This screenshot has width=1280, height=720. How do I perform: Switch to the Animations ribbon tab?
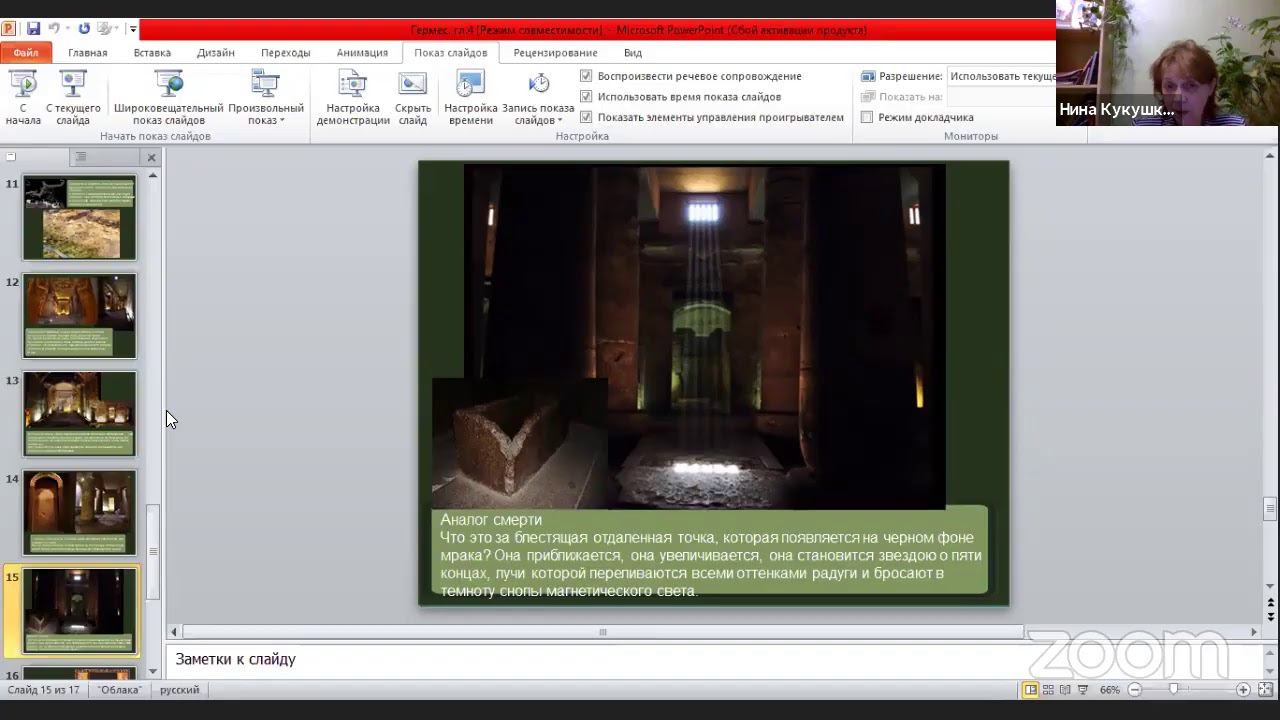[362, 53]
